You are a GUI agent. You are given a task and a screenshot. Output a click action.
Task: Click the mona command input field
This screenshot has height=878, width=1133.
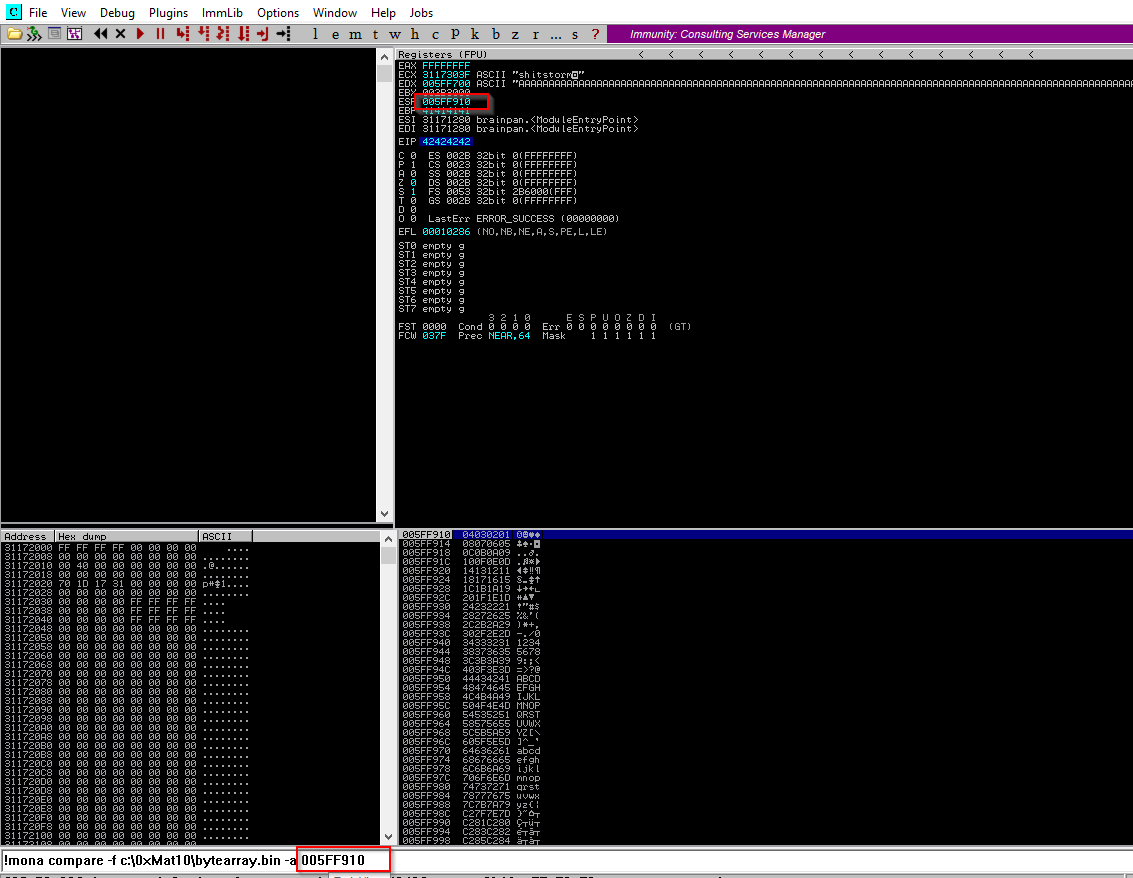point(150,860)
